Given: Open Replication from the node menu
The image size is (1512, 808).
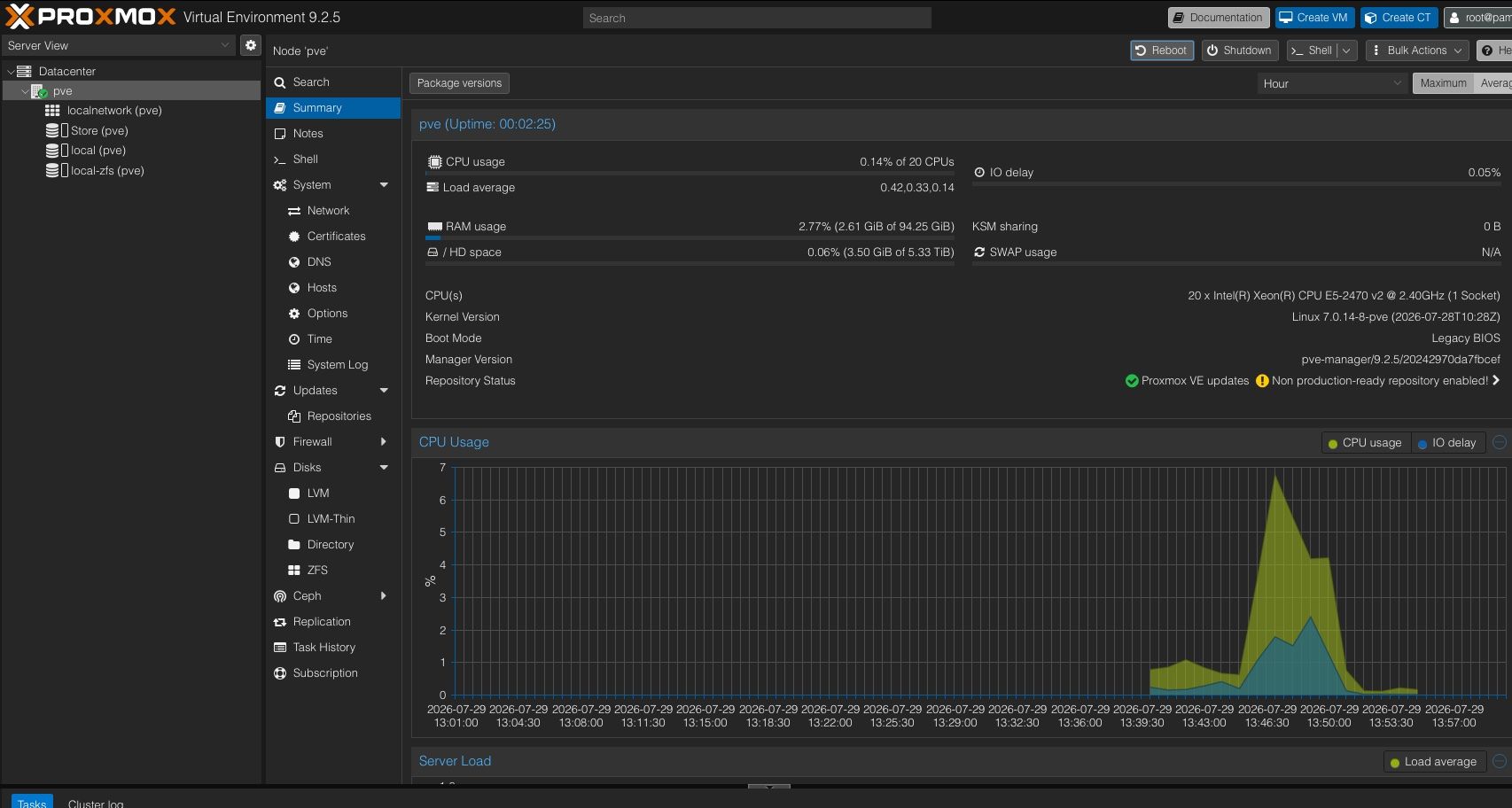Looking at the screenshot, I should point(322,622).
